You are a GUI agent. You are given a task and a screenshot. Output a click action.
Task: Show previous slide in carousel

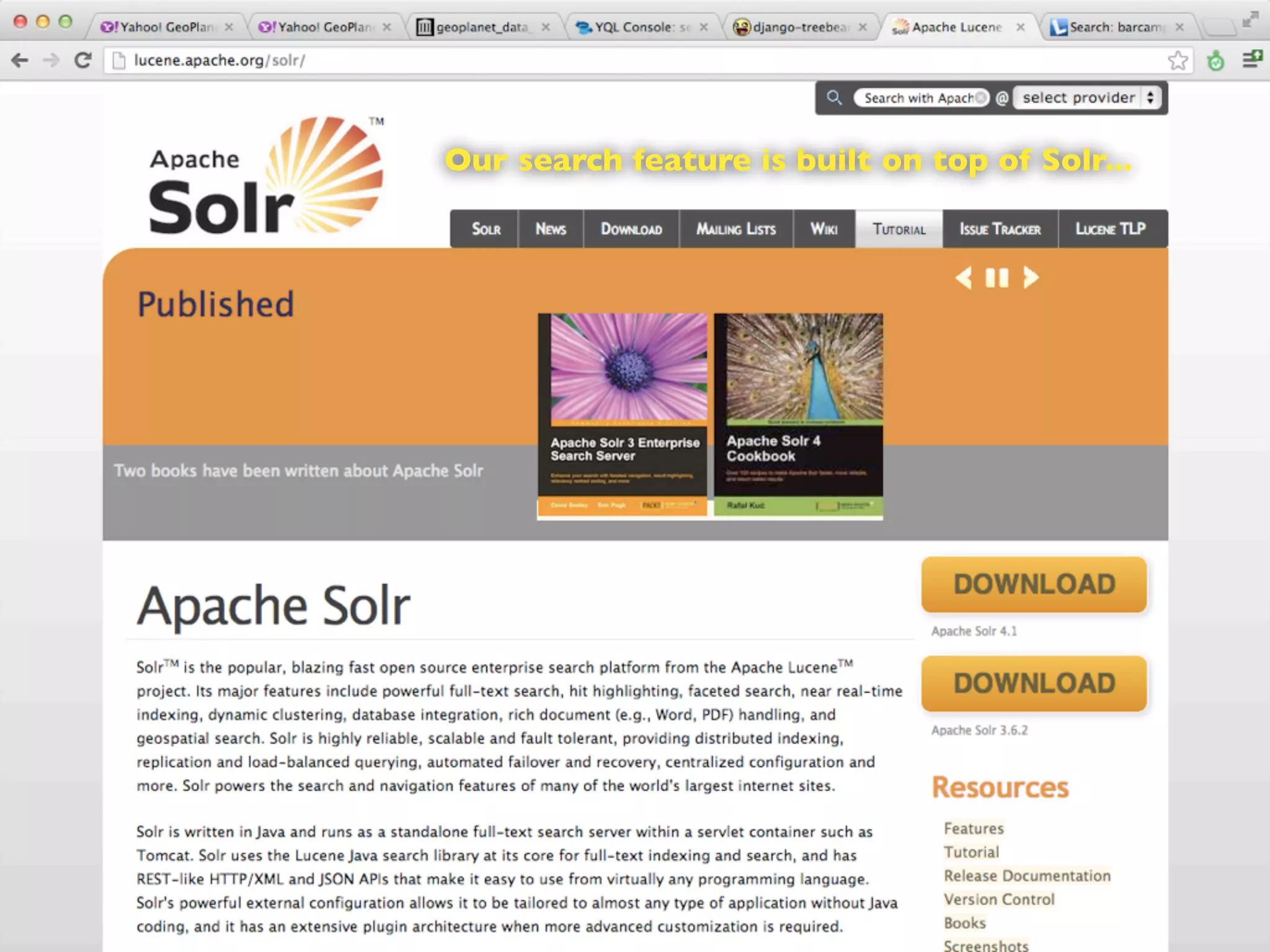pyautogui.click(x=964, y=278)
